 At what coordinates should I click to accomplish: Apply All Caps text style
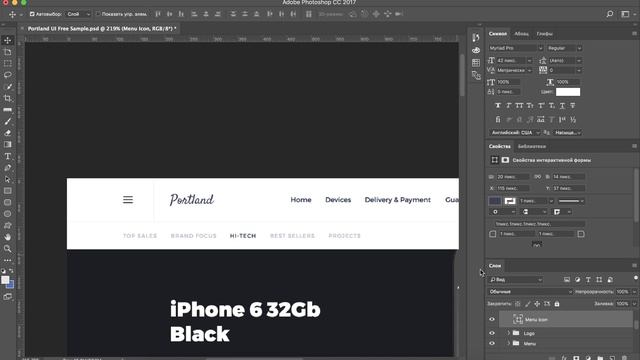coord(519,106)
